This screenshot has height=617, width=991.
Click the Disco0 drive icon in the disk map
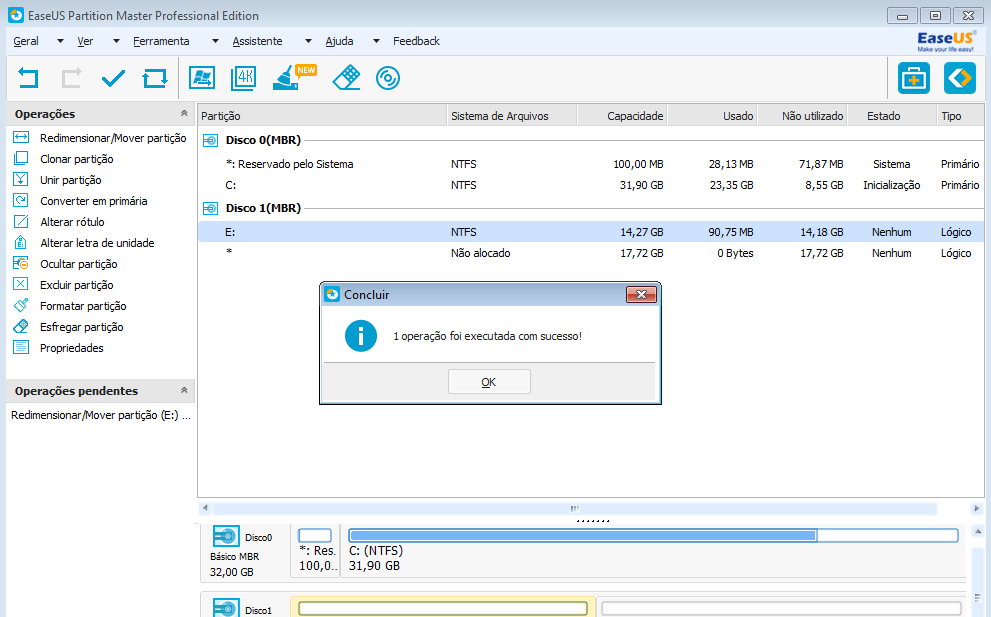click(x=226, y=537)
